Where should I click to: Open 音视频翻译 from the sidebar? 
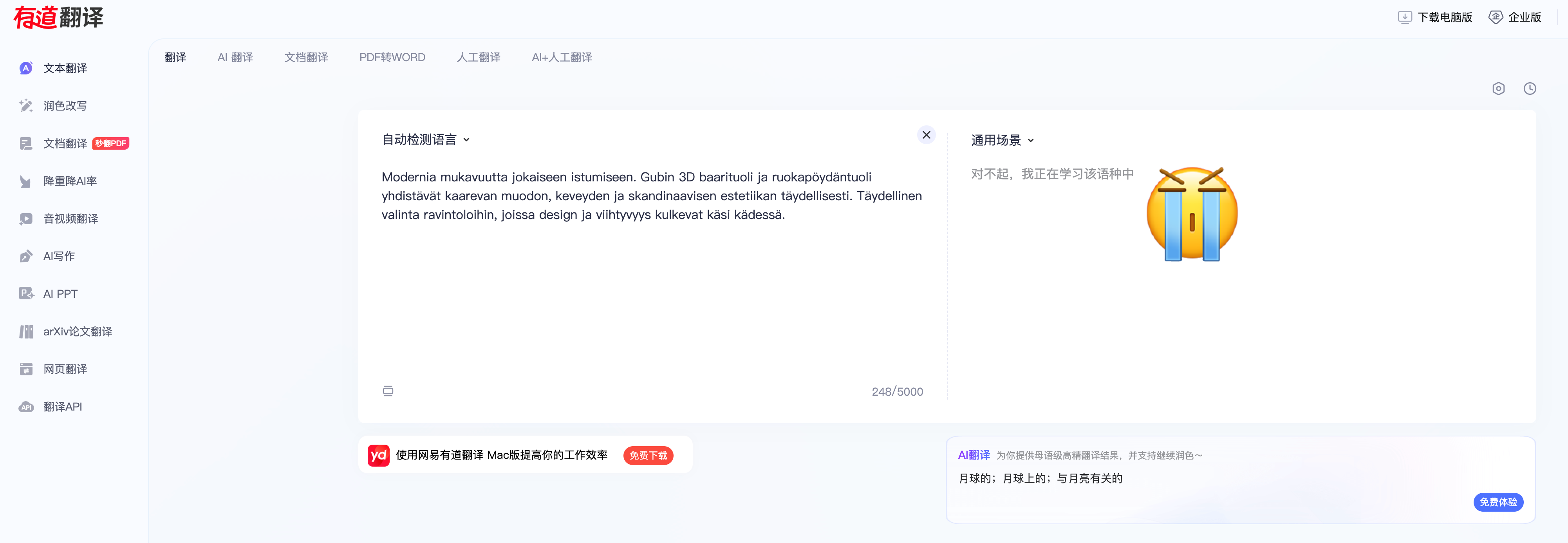tap(70, 219)
